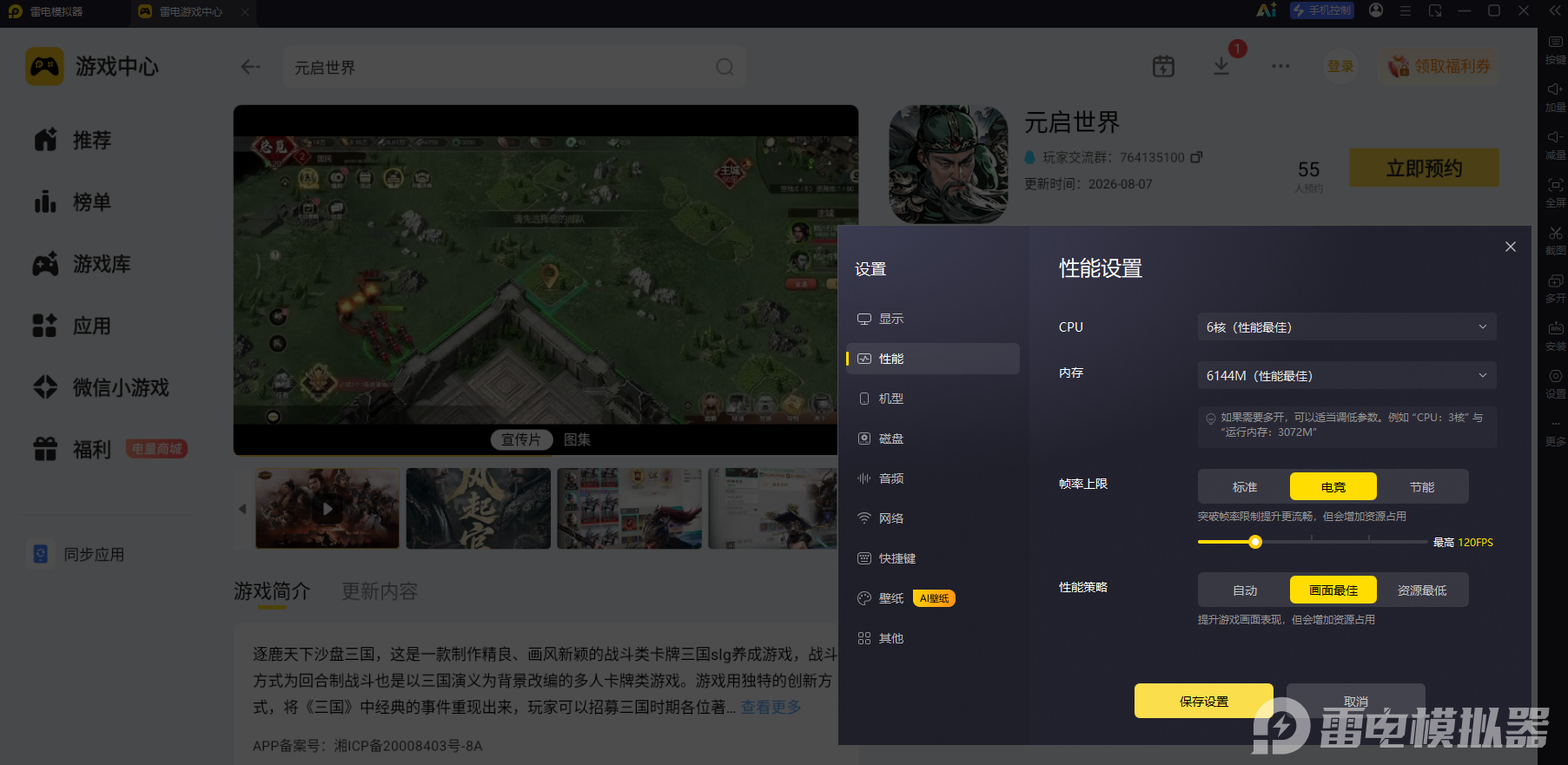Screen dimensions: 1568x765
Task: Click the AI assistant icon in title bar
Action: pos(1267,10)
